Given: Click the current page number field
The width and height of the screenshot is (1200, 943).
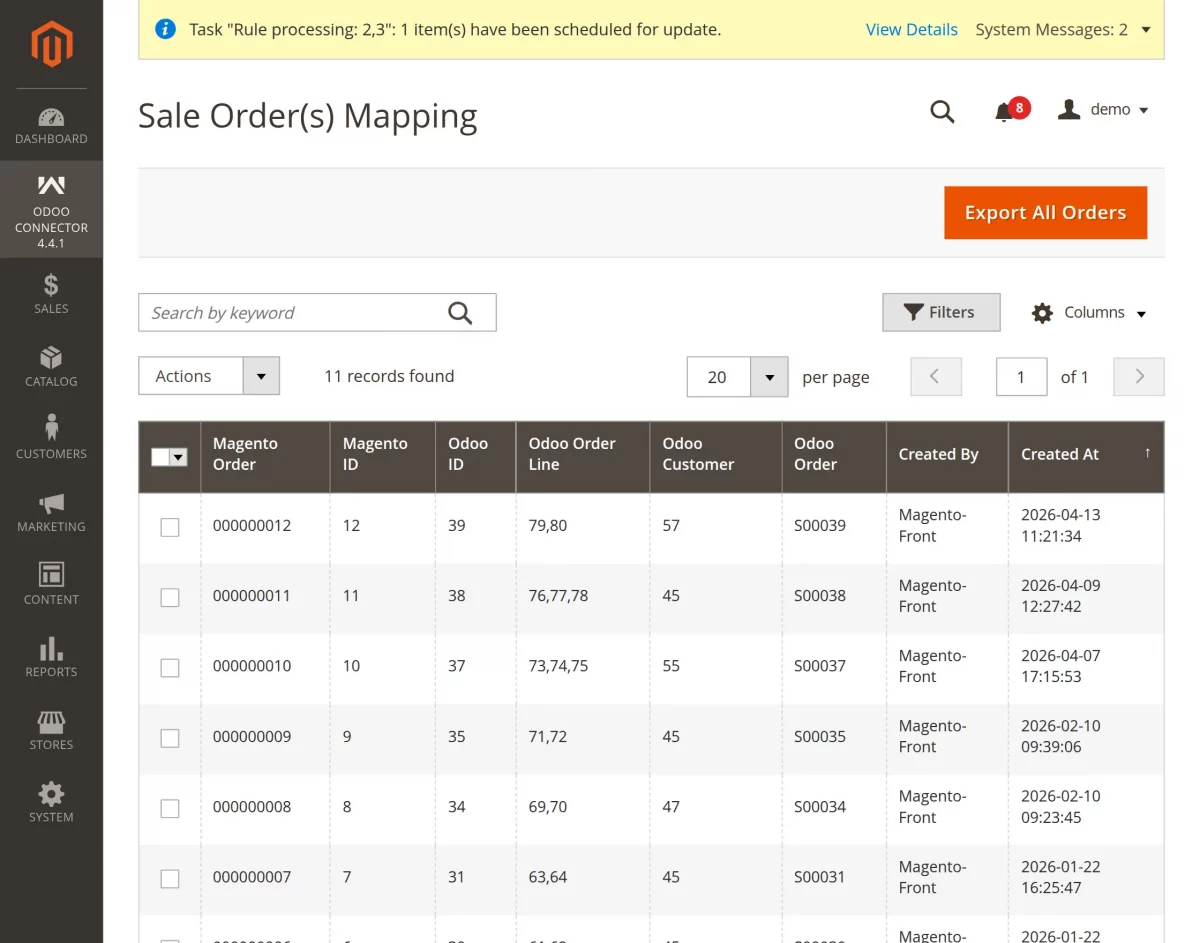Looking at the screenshot, I should coord(1021,377).
